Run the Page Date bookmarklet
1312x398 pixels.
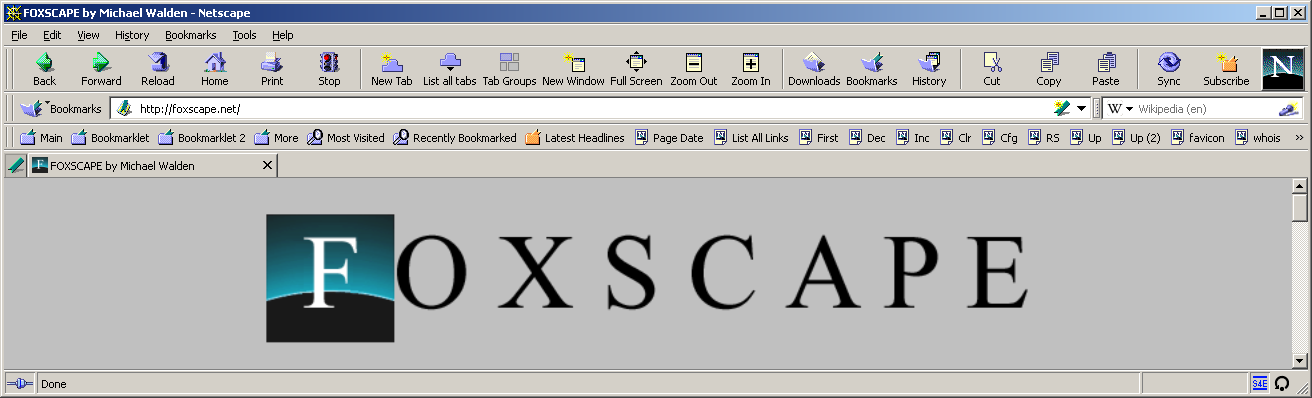tap(668, 138)
